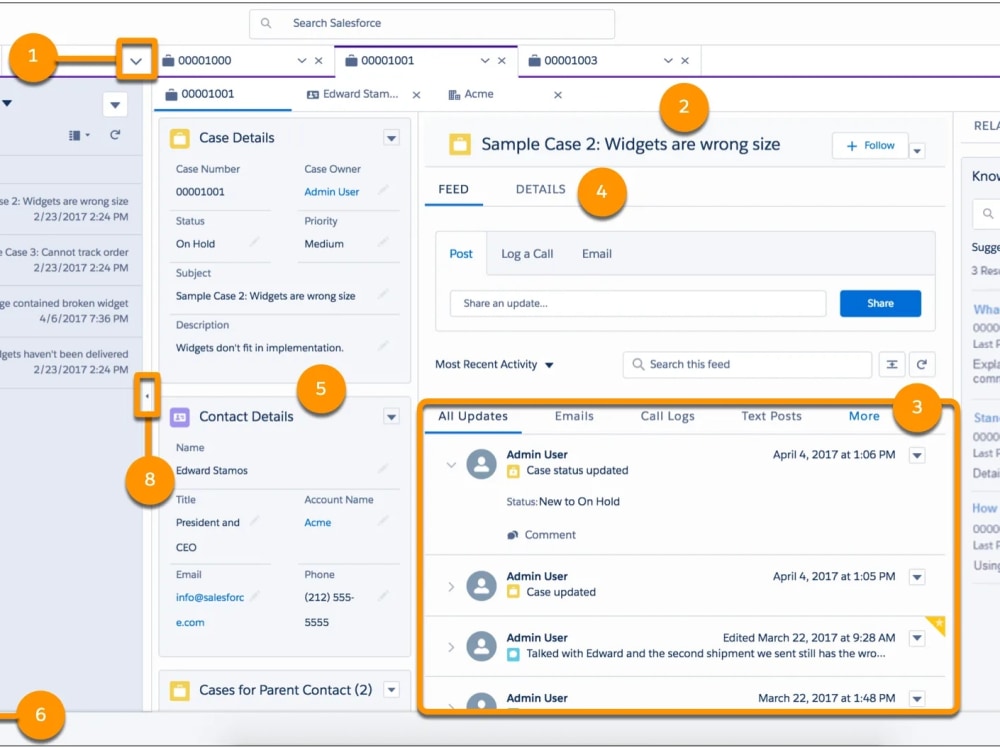The image size is (1000, 750).
Task: Open the Case Details panel actions dropdown
Action: pos(392,137)
